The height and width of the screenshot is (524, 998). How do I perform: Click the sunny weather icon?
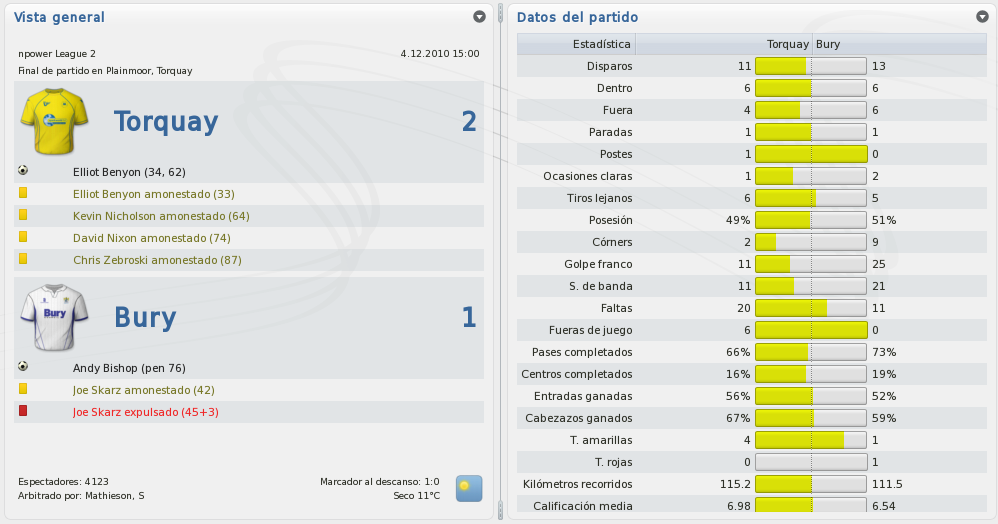[x=468, y=488]
